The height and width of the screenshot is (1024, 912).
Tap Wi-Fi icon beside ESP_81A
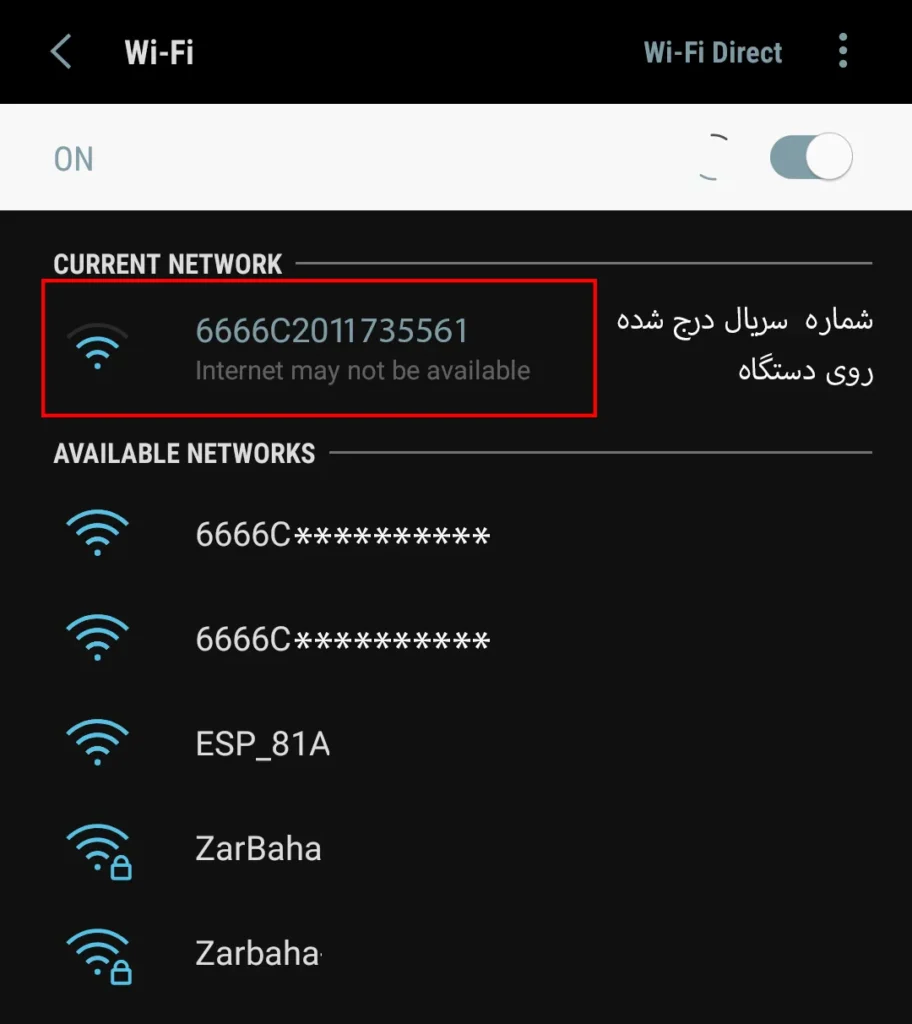click(x=97, y=743)
